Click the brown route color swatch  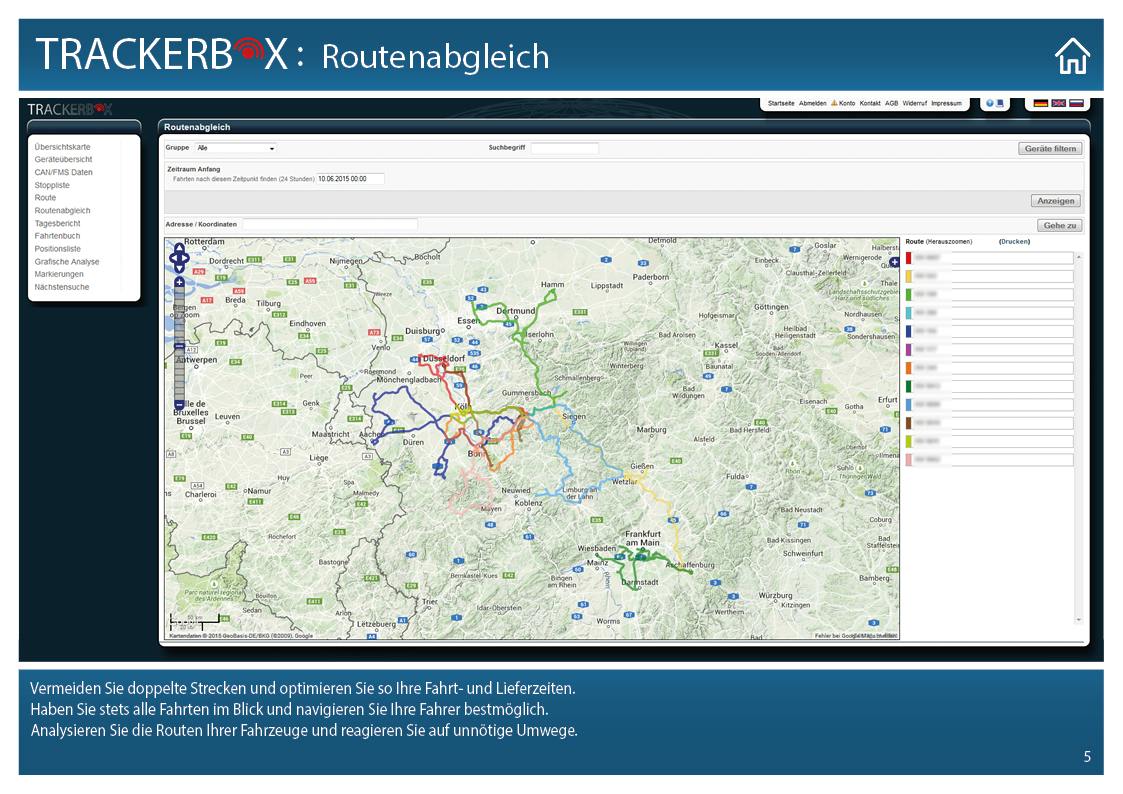pyautogui.click(x=909, y=423)
